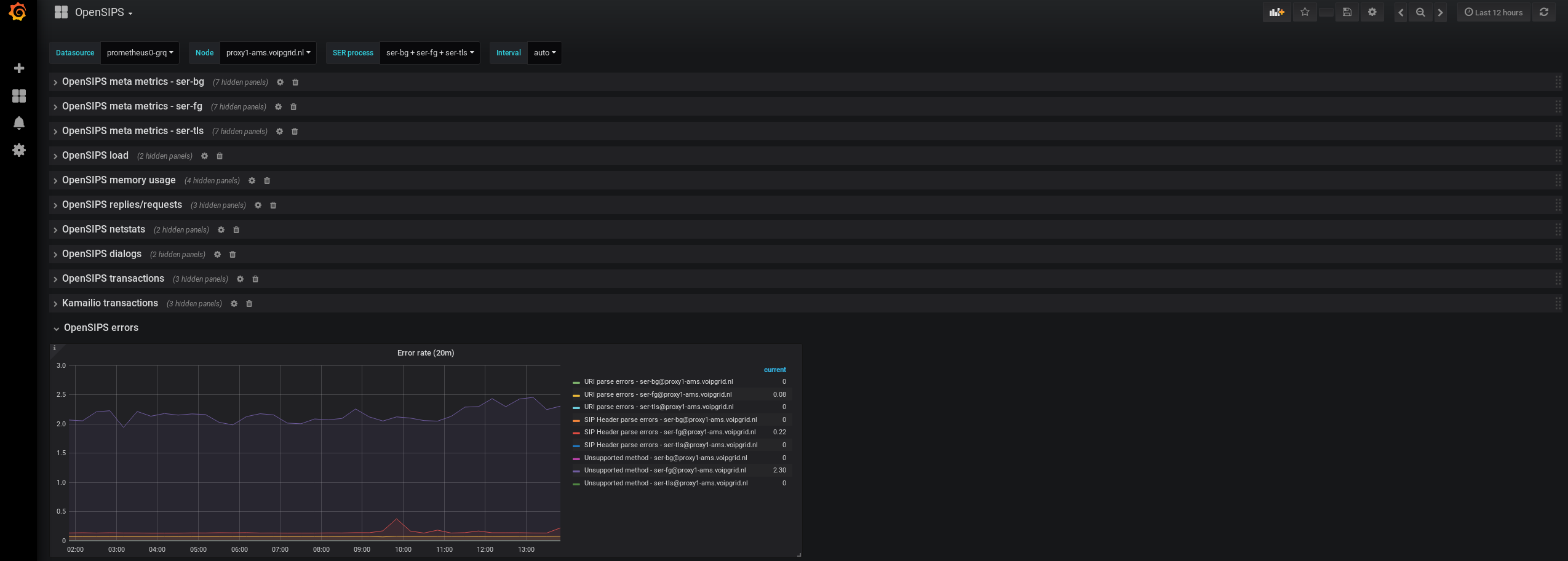Change color of Unsupported method ser-fg swatch

pos(576,471)
